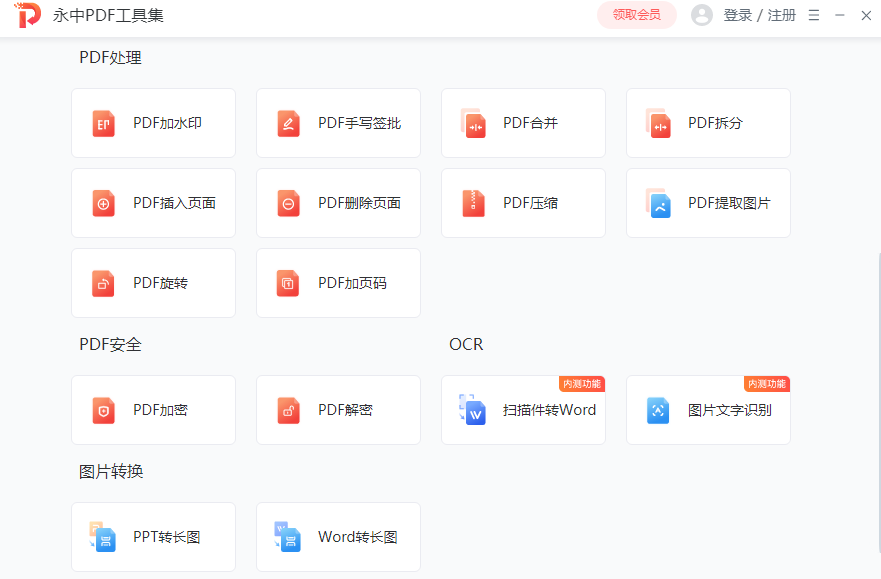Select the PDF提取图片 image icon
The image size is (881, 579).
(658, 203)
